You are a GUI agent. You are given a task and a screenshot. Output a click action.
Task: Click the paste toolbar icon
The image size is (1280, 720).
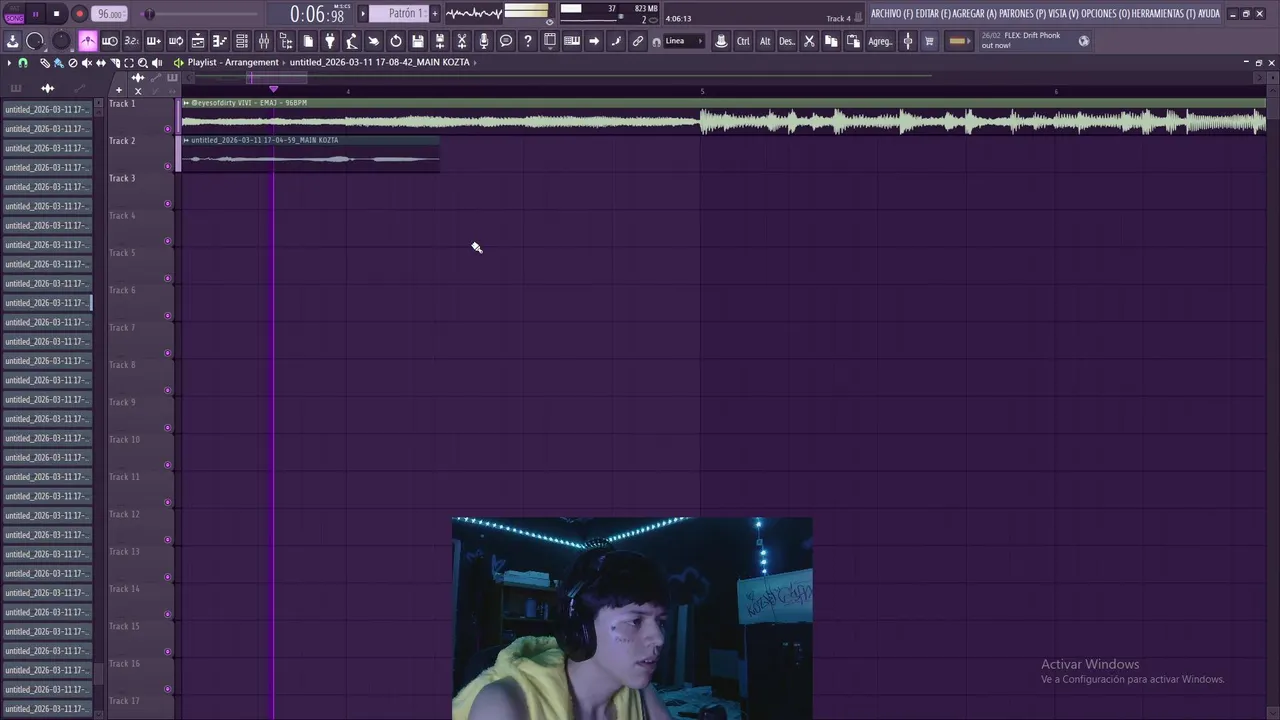853,41
